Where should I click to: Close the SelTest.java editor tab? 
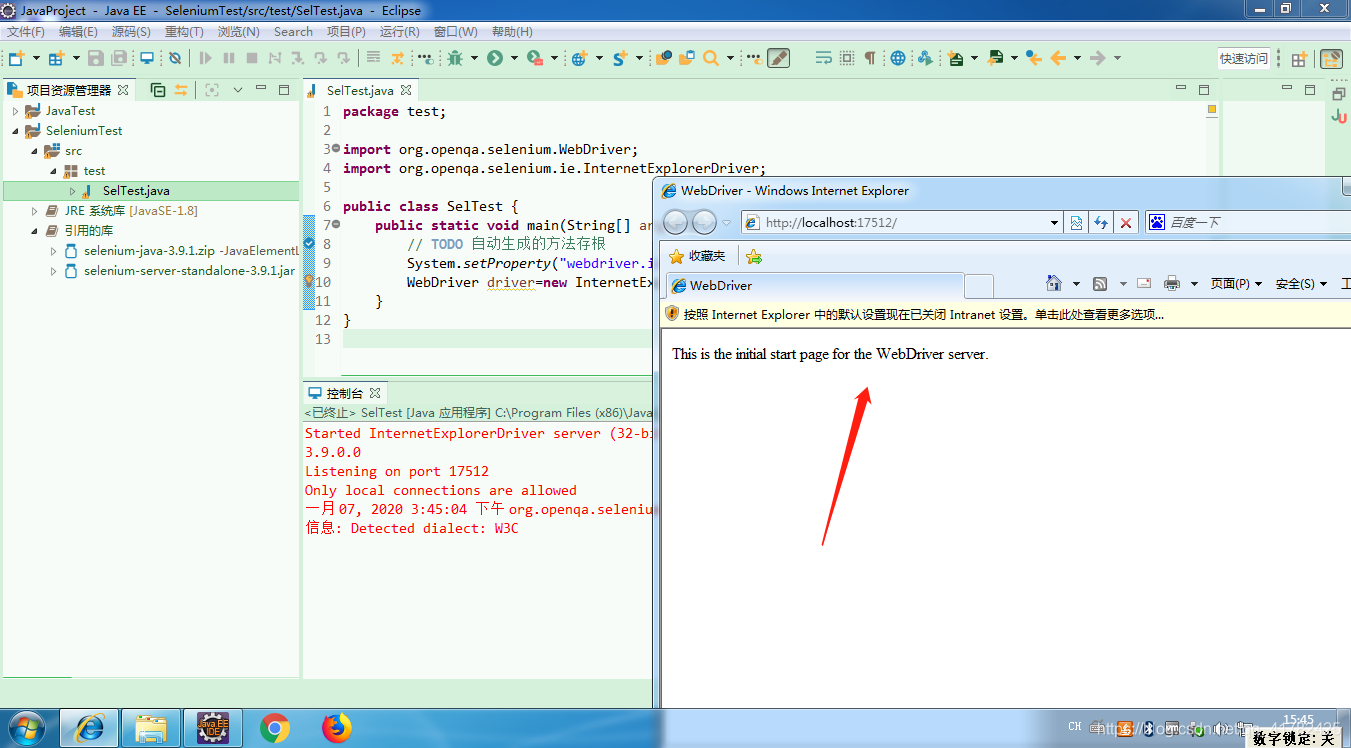pos(404,90)
